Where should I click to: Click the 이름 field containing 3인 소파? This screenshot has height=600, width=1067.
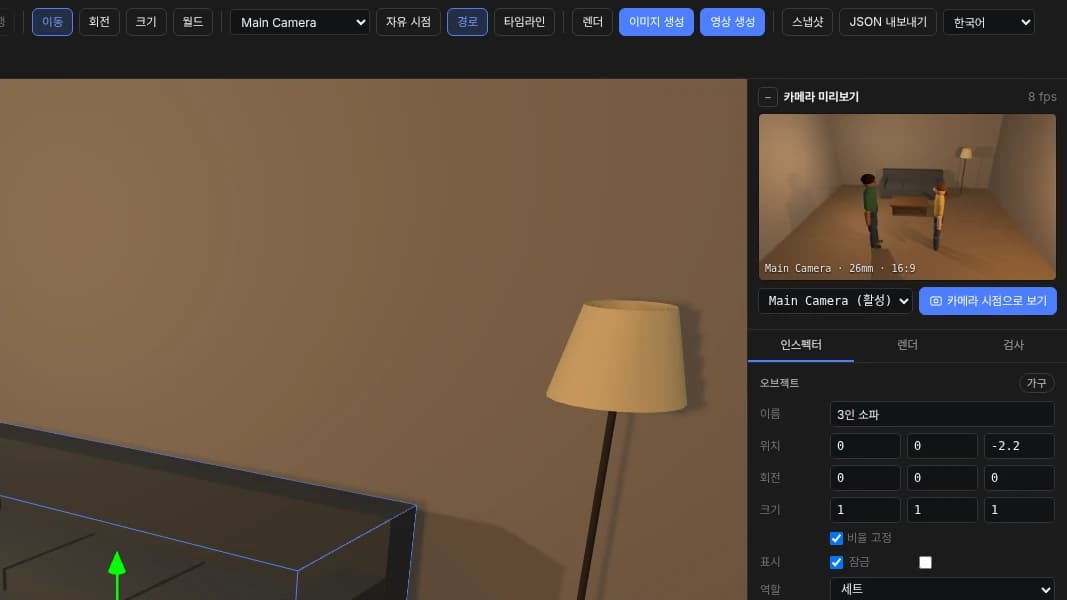click(x=942, y=414)
